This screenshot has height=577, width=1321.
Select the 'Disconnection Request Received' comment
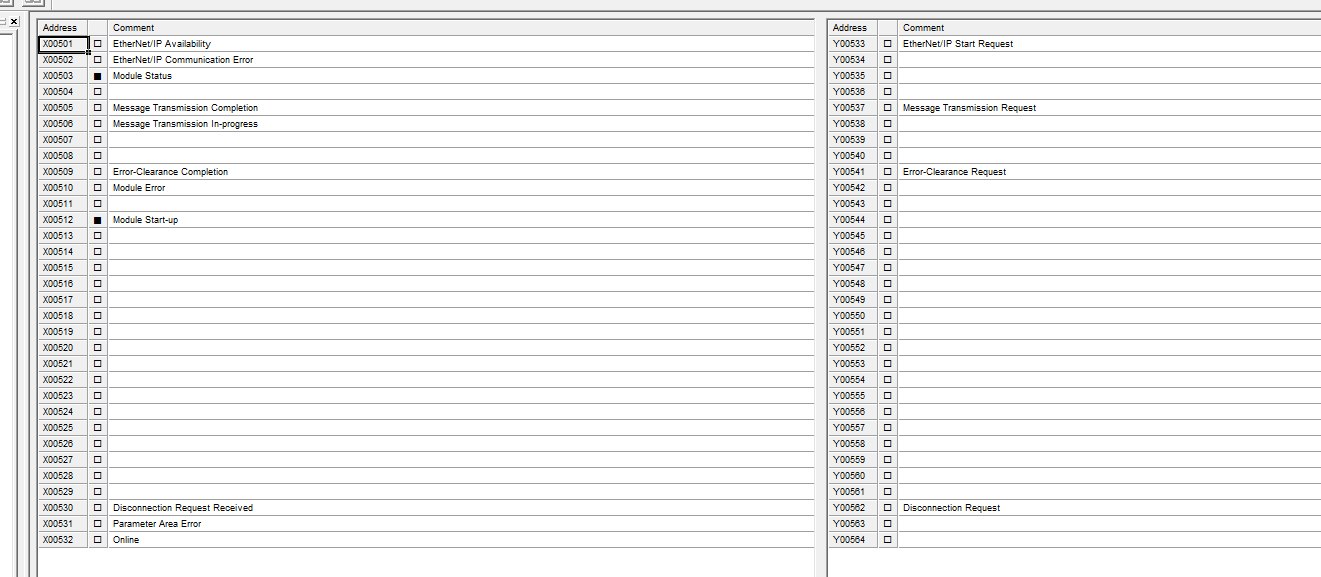coord(183,508)
